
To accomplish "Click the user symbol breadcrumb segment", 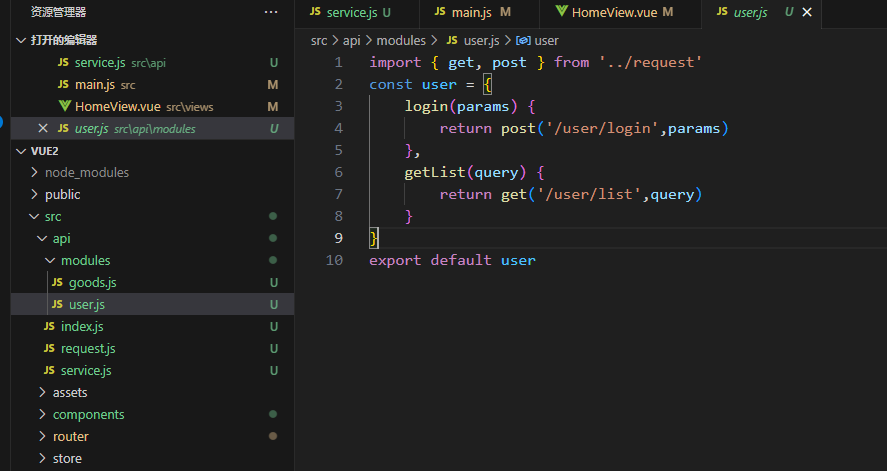I will tap(546, 41).
